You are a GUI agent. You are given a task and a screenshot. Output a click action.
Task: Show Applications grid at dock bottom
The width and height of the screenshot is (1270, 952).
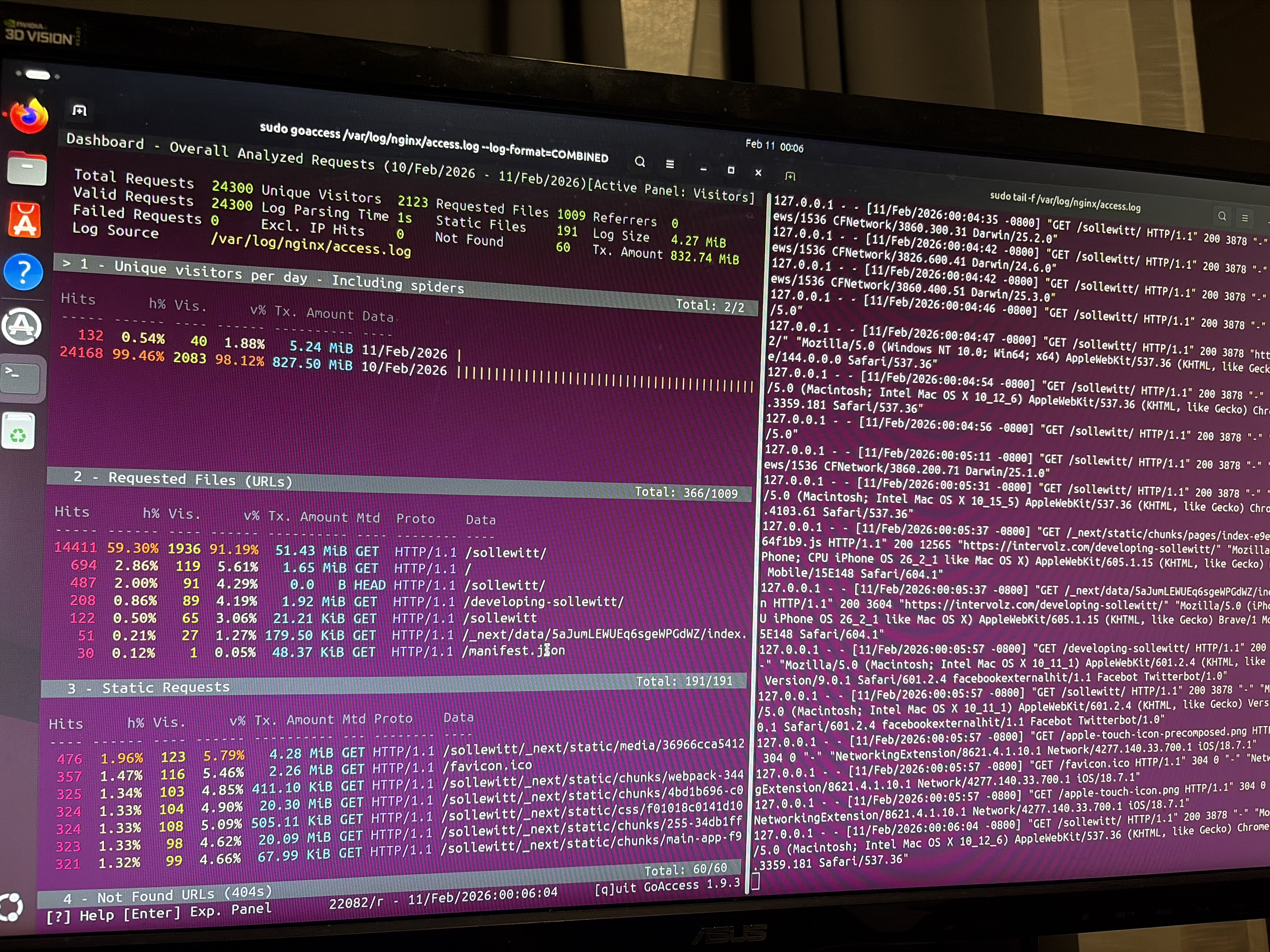pos(10,907)
